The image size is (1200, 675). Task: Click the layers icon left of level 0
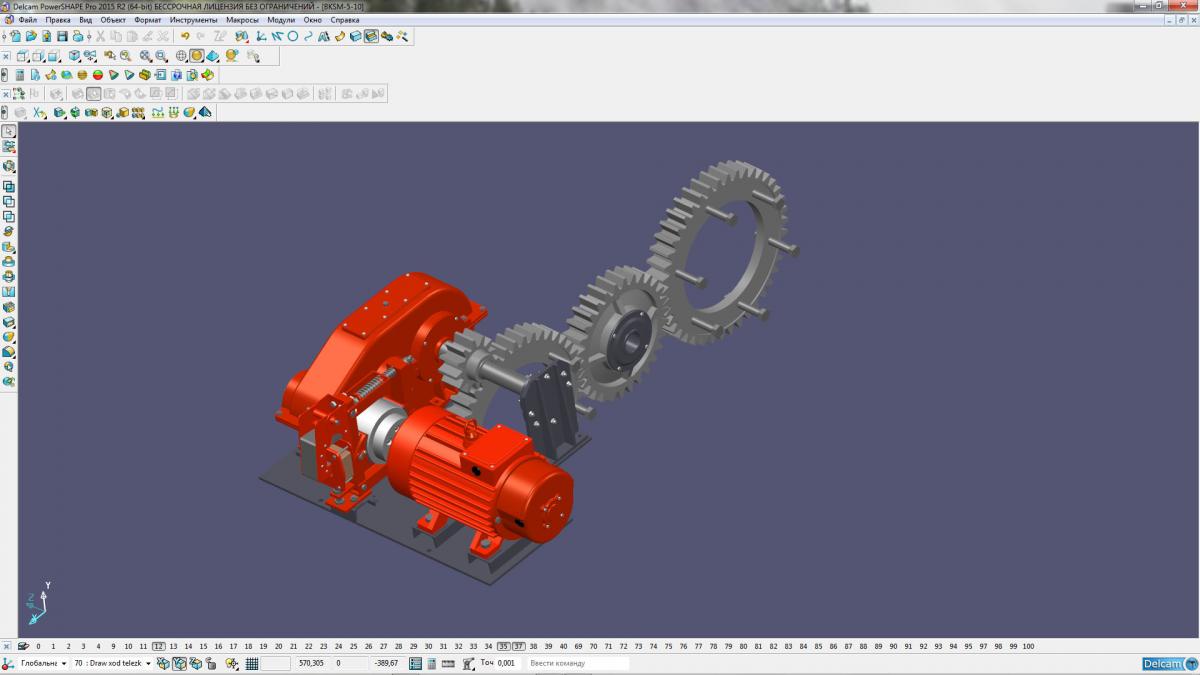[x=23, y=646]
